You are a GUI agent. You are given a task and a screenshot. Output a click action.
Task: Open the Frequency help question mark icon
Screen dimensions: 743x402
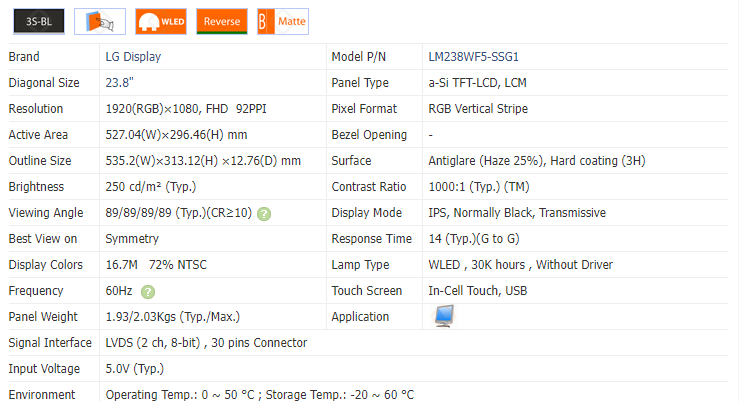click(x=148, y=292)
